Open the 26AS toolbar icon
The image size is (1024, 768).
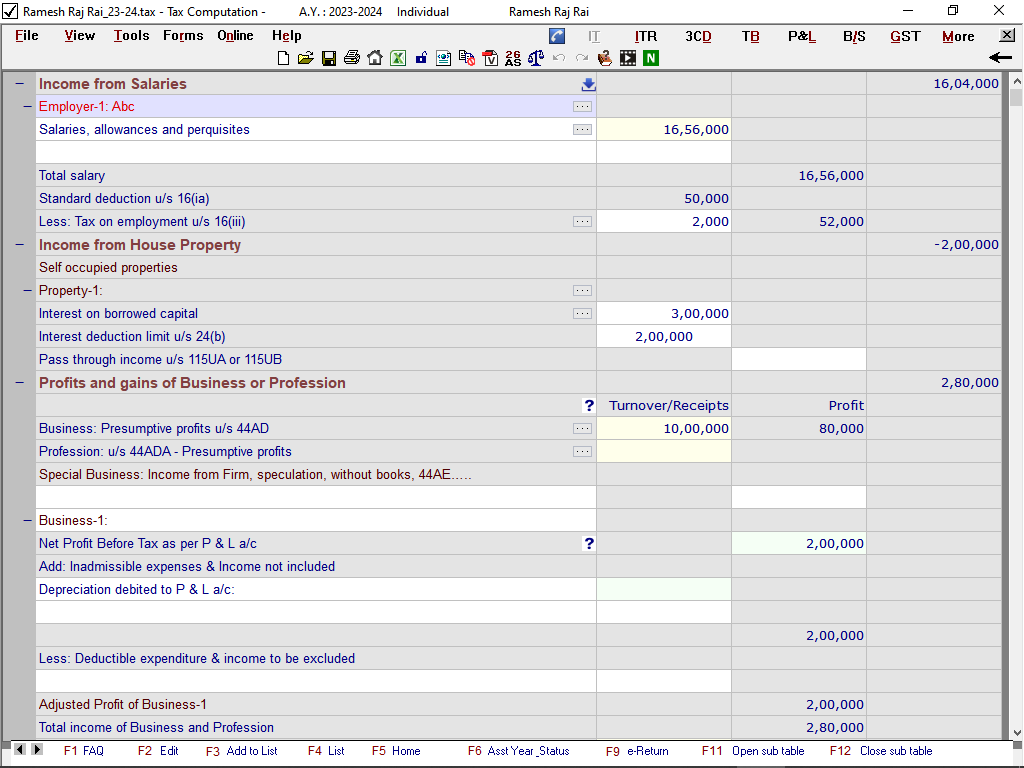(513, 59)
